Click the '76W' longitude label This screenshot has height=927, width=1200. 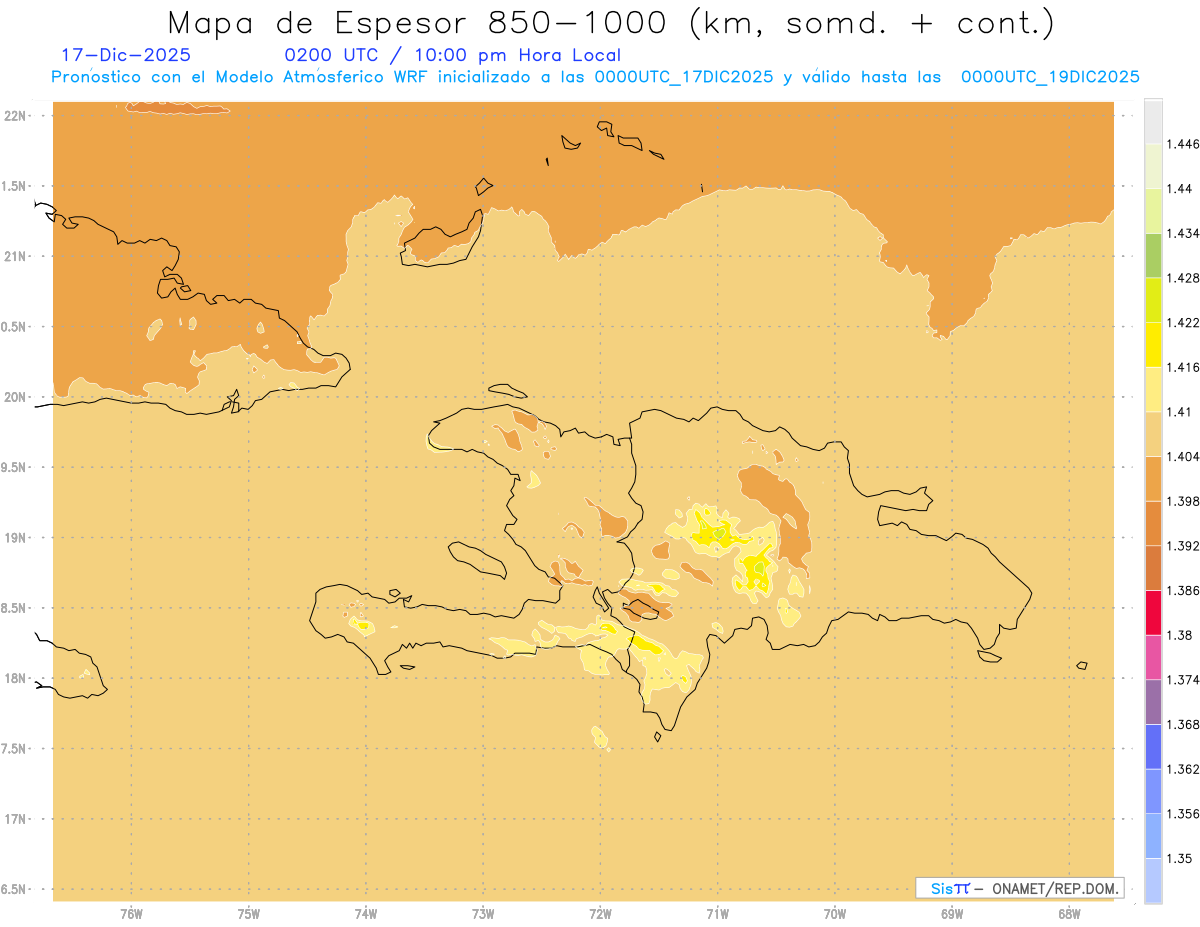pos(131,914)
